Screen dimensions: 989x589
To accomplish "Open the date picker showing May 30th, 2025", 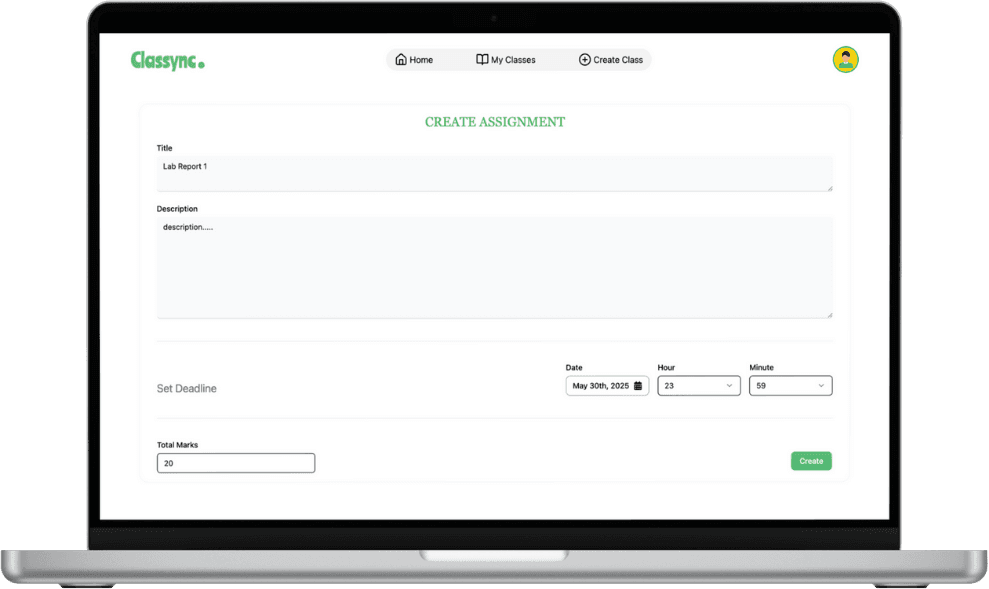I will pyautogui.click(x=602, y=386).
